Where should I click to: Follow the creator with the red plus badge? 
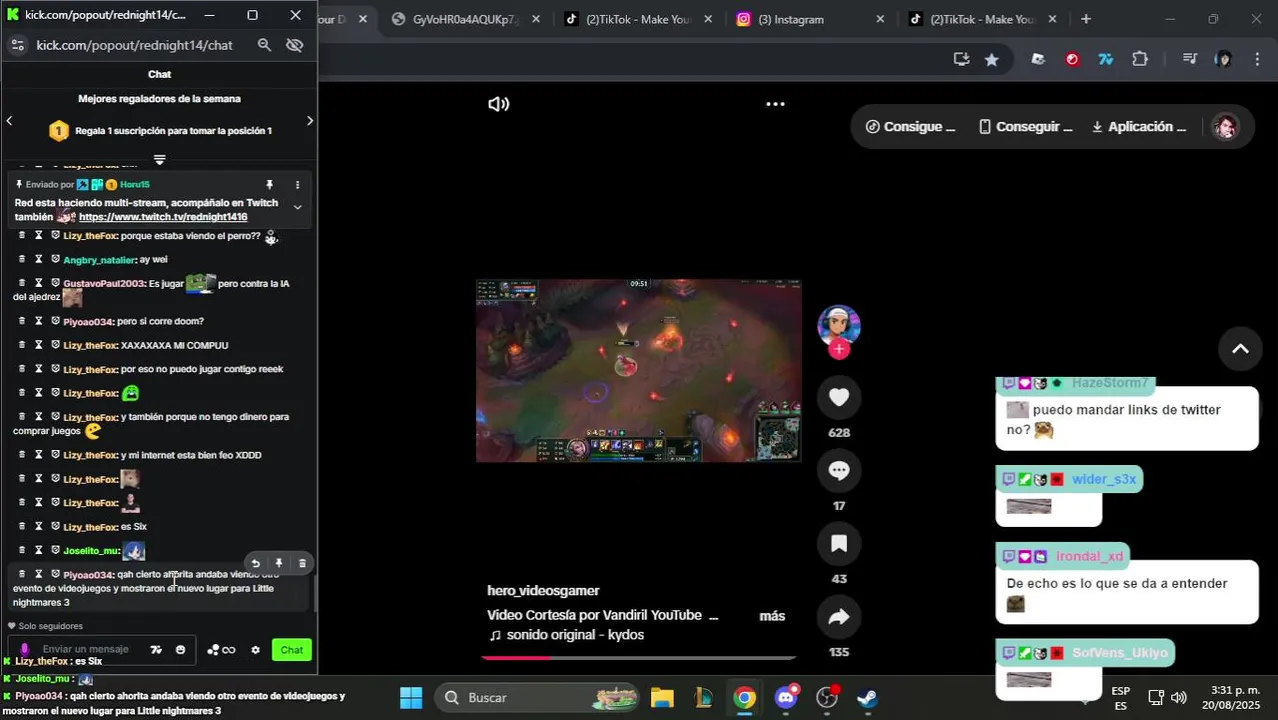pos(839,349)
